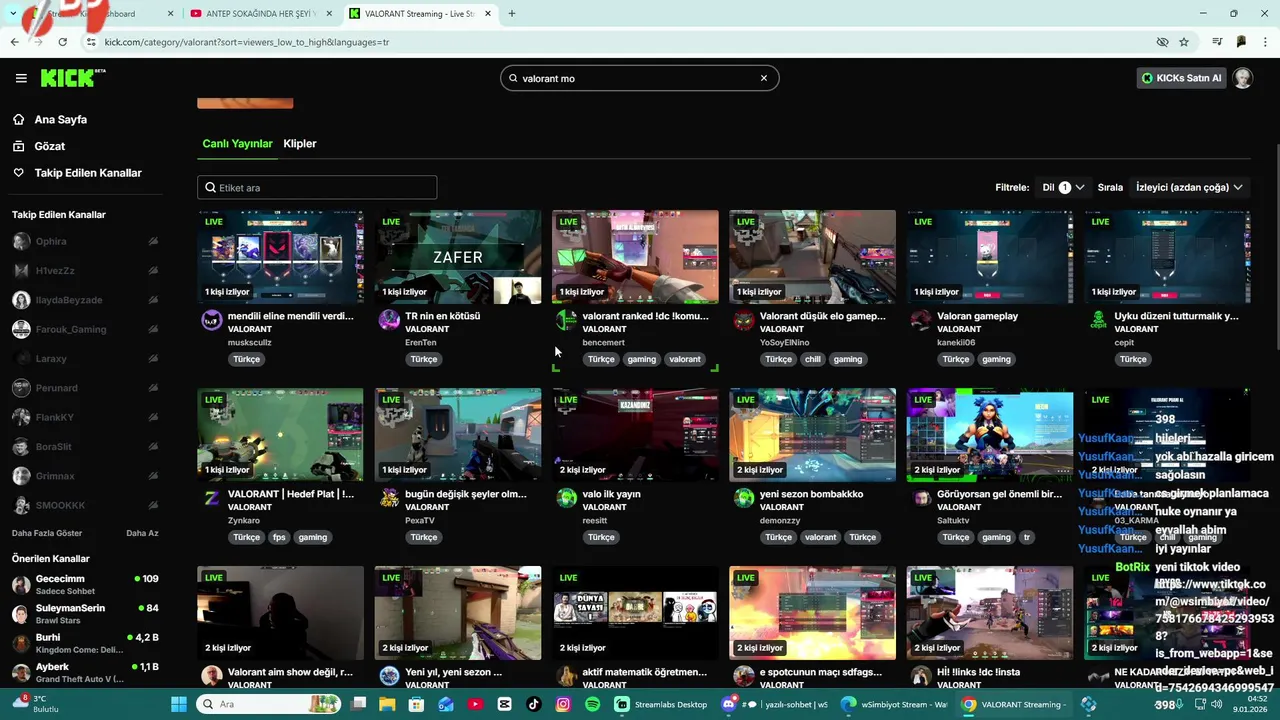
Task: Click the cepit channel avatar
Action: [1098, 320]
